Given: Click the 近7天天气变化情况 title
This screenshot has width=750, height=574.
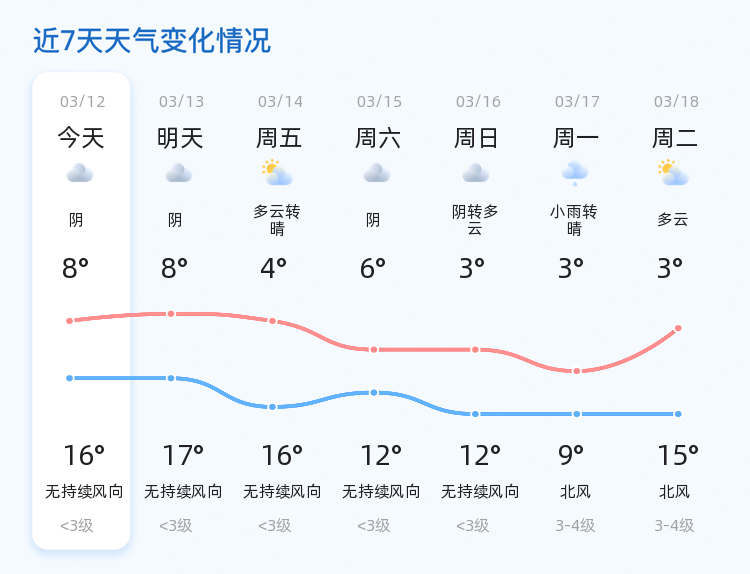Looking at the screenshot, I should tap(152, 41).
